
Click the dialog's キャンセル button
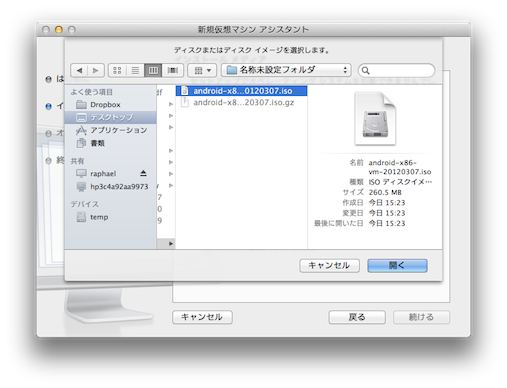point(329,266)
